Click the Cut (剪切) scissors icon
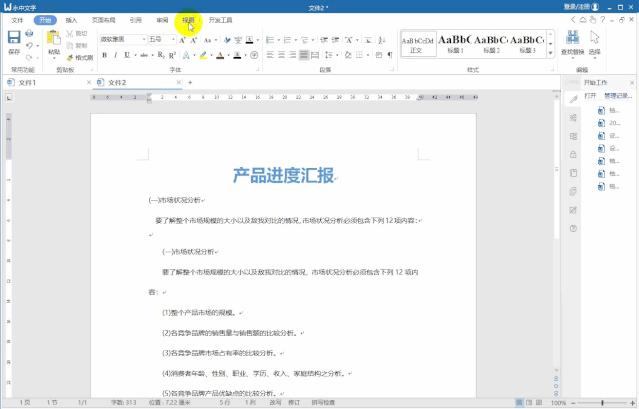 (x=70, y=33)
